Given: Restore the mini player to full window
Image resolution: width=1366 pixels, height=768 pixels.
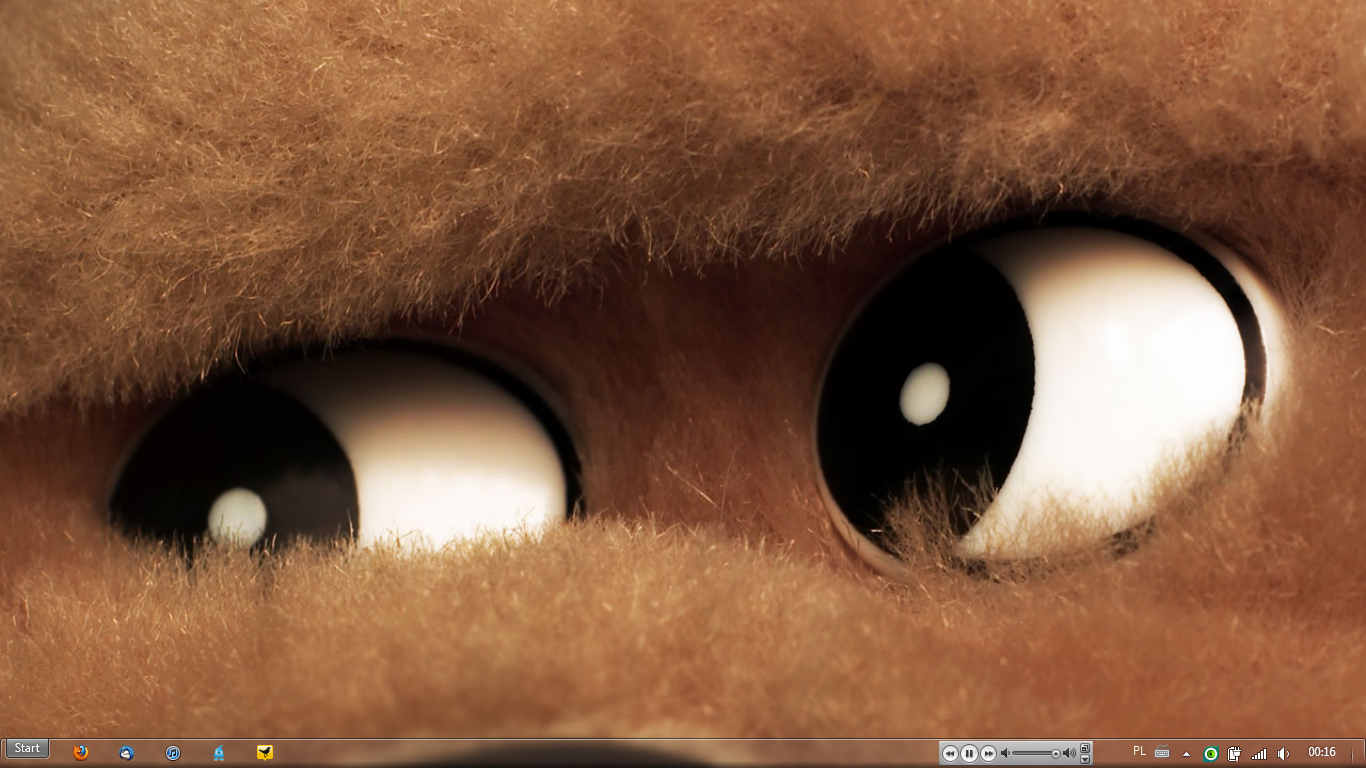Looking at the screenshot, I should 1085,748.
